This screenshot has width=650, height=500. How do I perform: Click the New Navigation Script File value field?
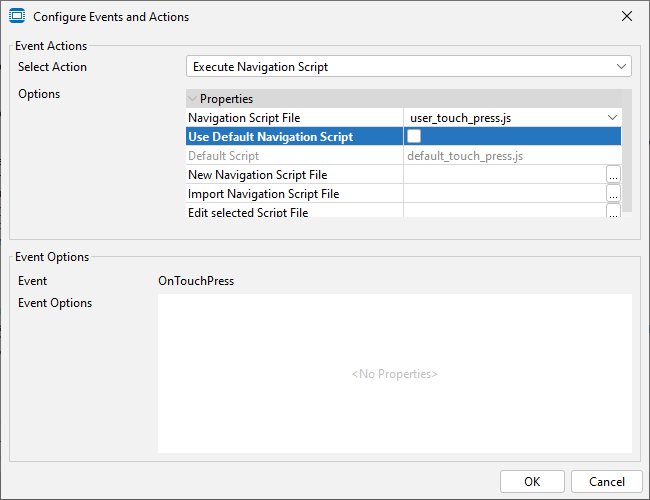[505, 175]
